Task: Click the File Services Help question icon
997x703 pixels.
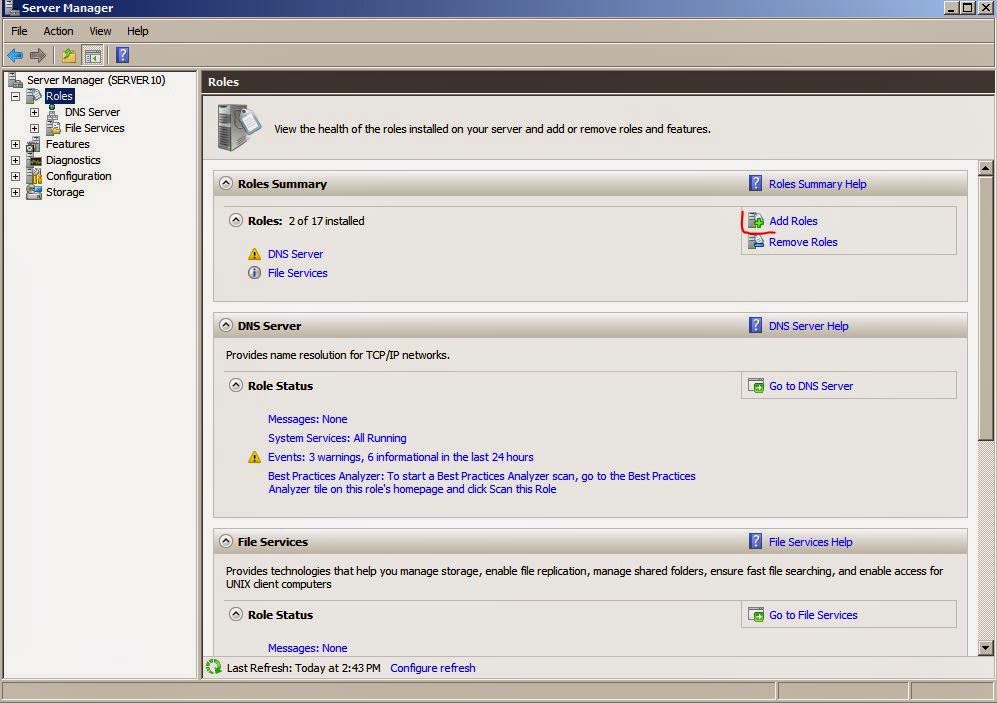Action: [x=755, y=542]
